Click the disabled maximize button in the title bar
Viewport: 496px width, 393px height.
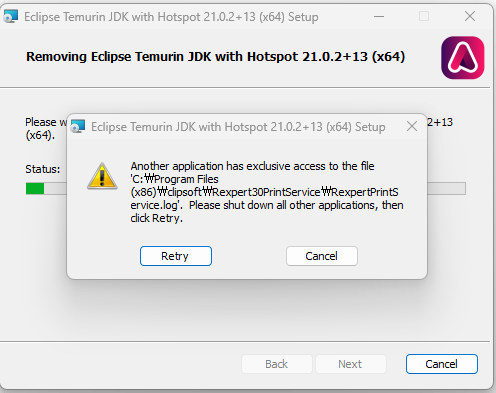click(424, 16)
